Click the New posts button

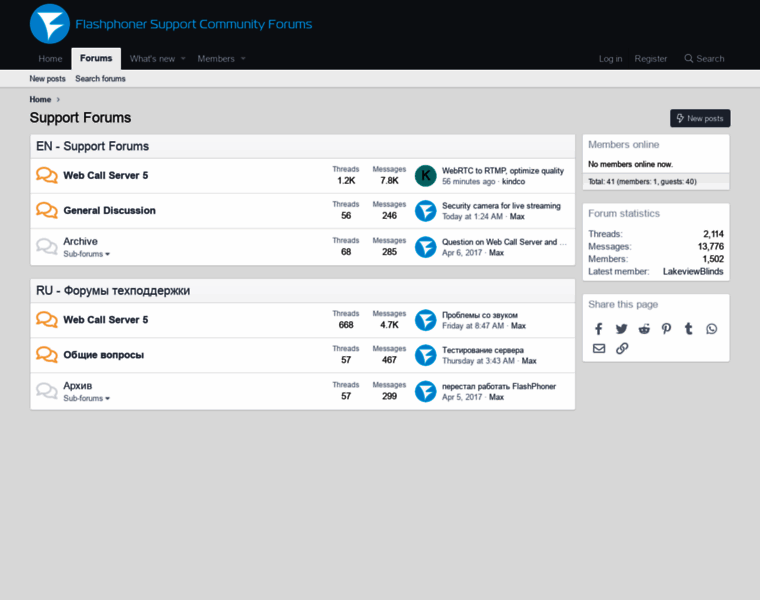700,118
